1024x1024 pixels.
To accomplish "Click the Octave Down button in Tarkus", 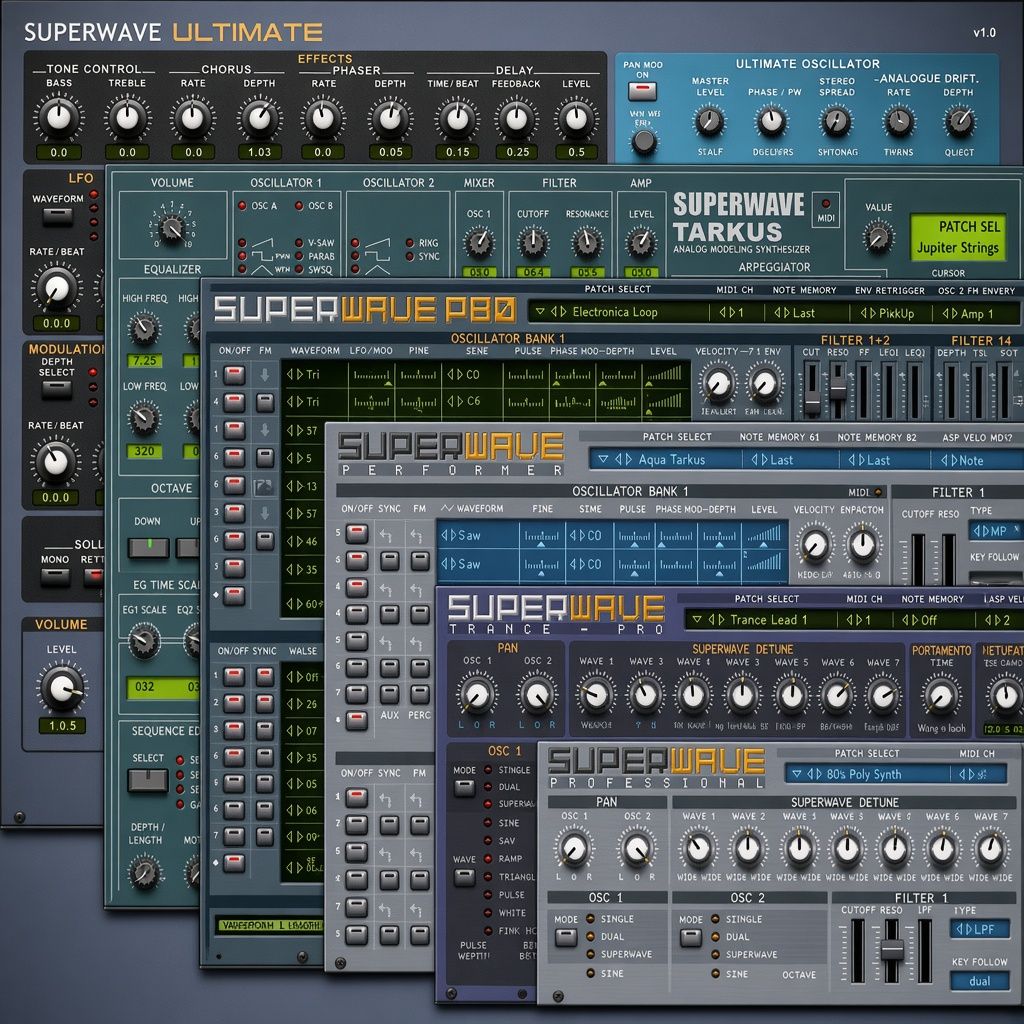I will coord(148,547).
